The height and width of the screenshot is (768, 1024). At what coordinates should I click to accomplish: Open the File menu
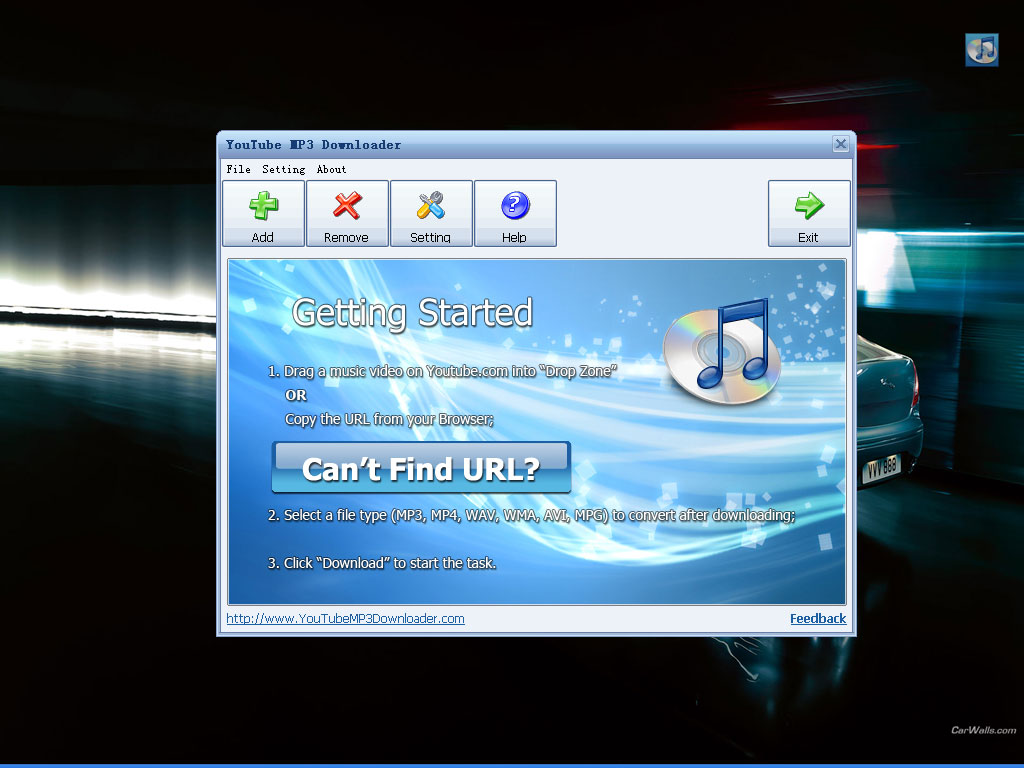(238, 169)
